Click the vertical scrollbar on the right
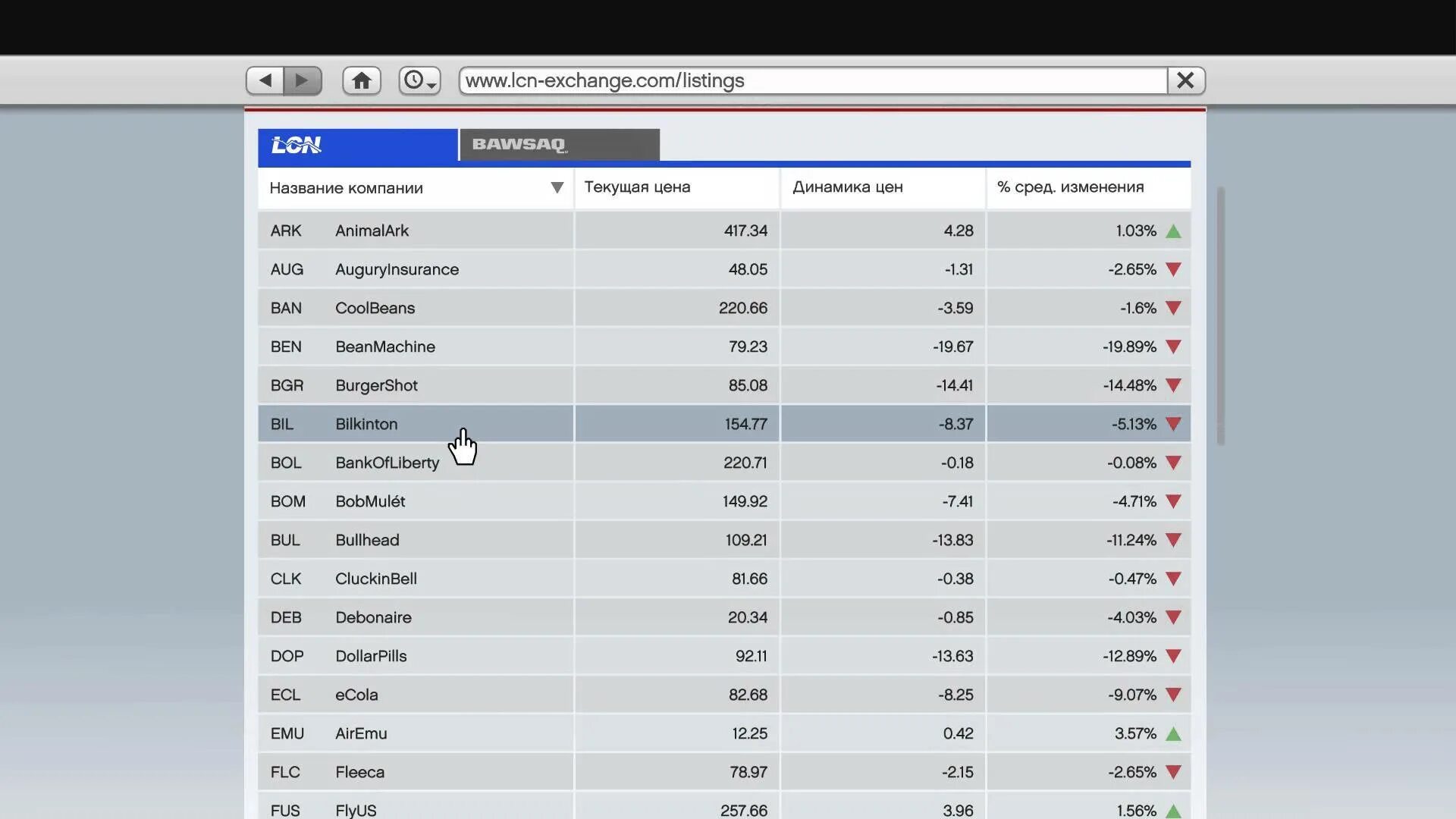 pos(1220,315)
